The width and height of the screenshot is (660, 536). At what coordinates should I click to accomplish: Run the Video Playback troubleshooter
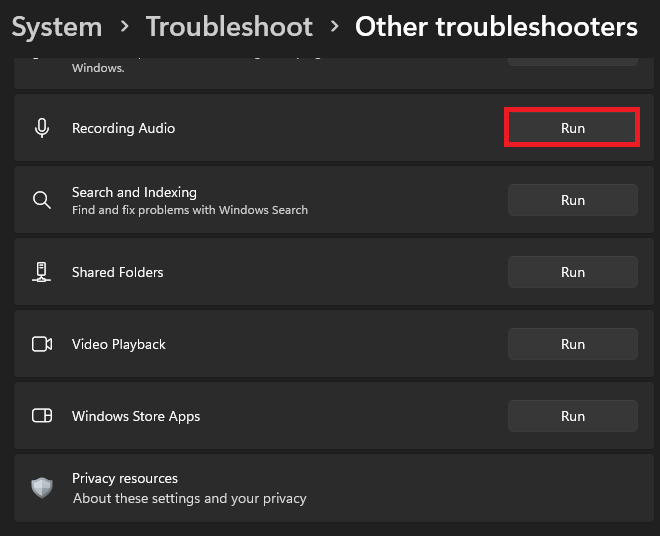point(572,344)
